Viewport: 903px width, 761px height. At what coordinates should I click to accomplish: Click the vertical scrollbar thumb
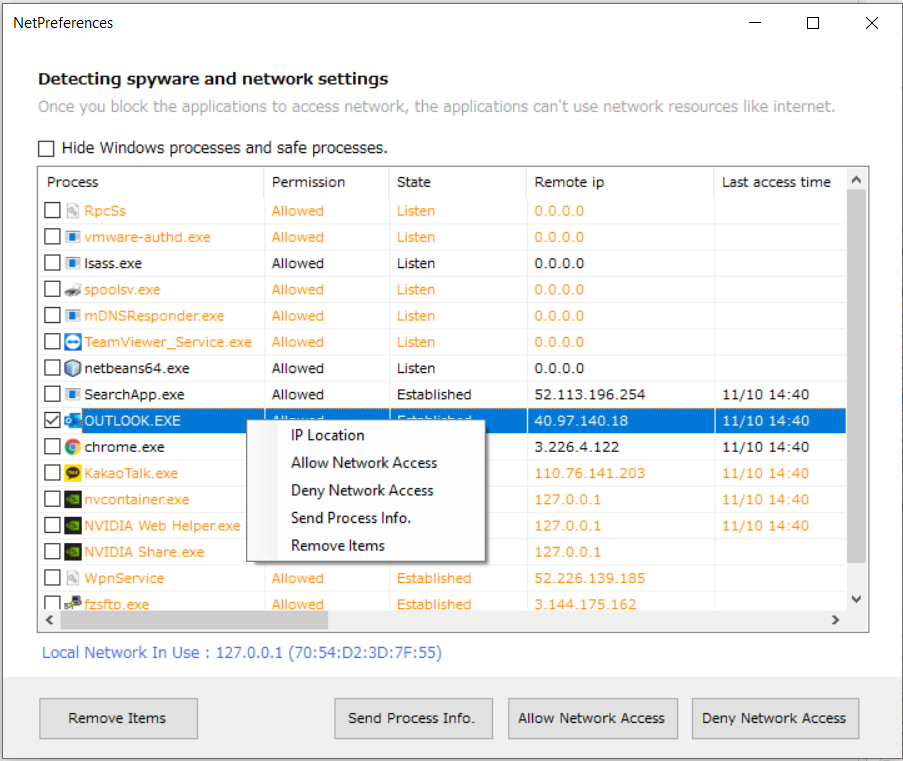coord(856,376)
